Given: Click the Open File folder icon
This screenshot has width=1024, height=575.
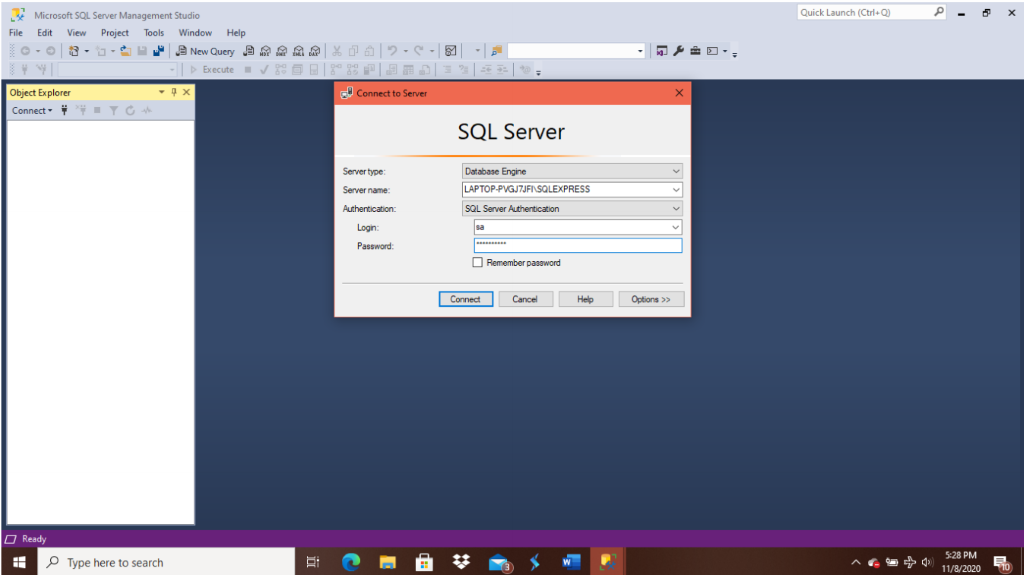Looking at the screenshot, I should [x=125, y=51].
